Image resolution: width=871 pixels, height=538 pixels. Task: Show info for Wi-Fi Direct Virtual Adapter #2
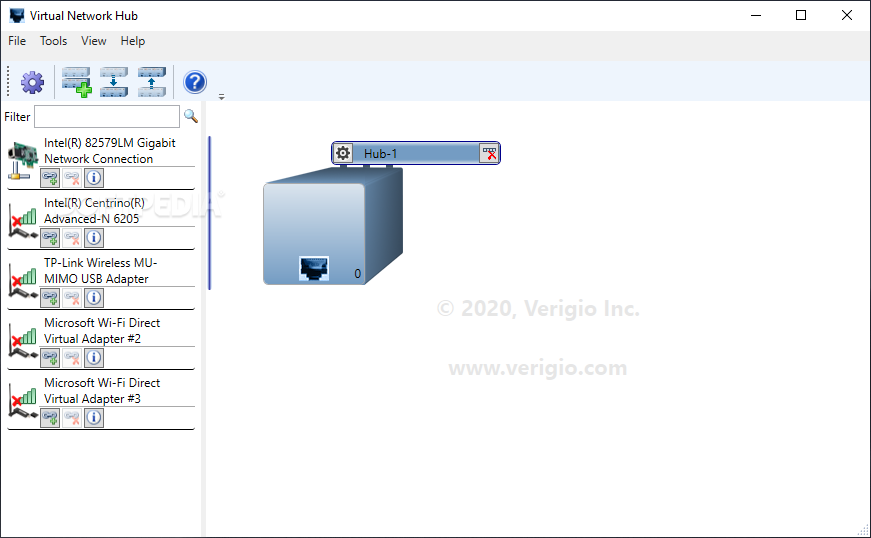[94, 358]
